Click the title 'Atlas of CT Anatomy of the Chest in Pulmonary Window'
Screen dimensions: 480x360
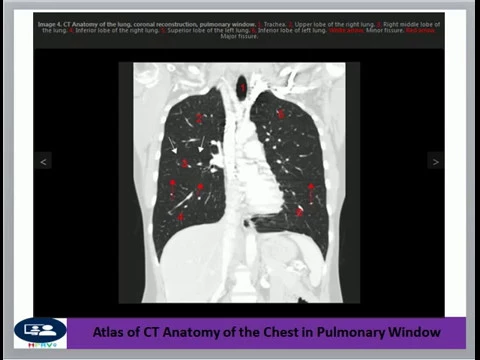[267, 332]
